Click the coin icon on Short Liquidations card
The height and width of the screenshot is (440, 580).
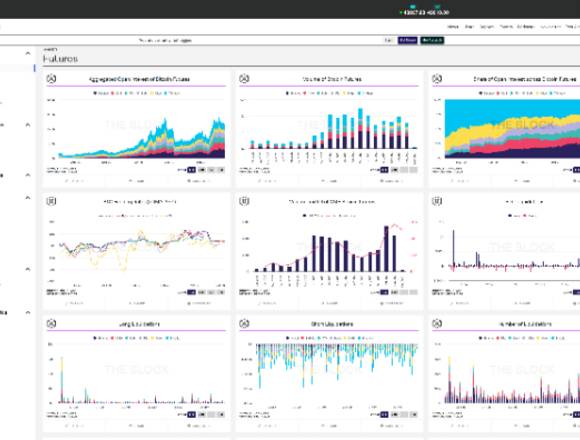[x=244, y=324]
